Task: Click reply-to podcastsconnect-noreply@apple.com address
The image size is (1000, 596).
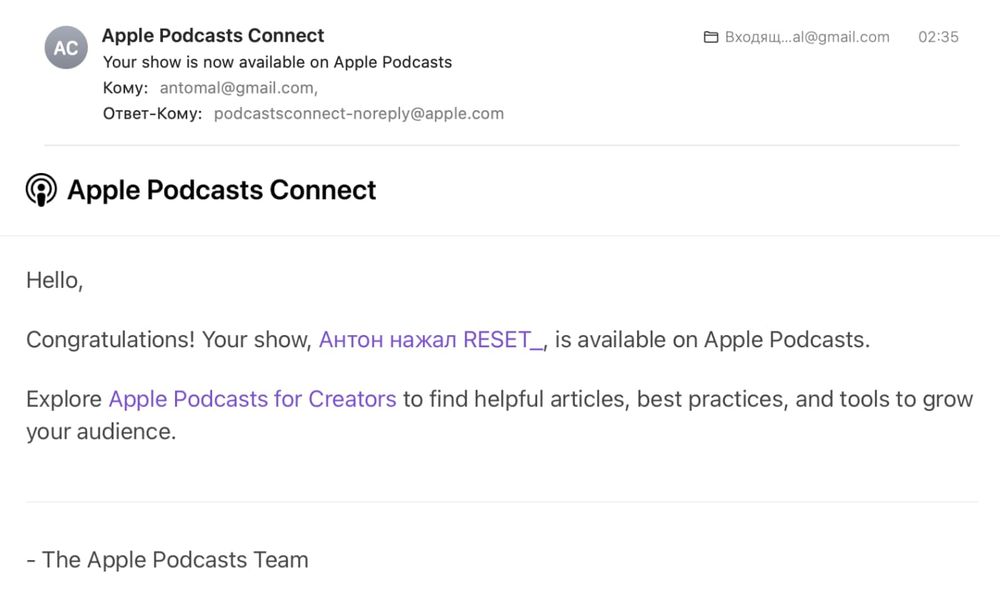Action: click(x=358, y=113)
